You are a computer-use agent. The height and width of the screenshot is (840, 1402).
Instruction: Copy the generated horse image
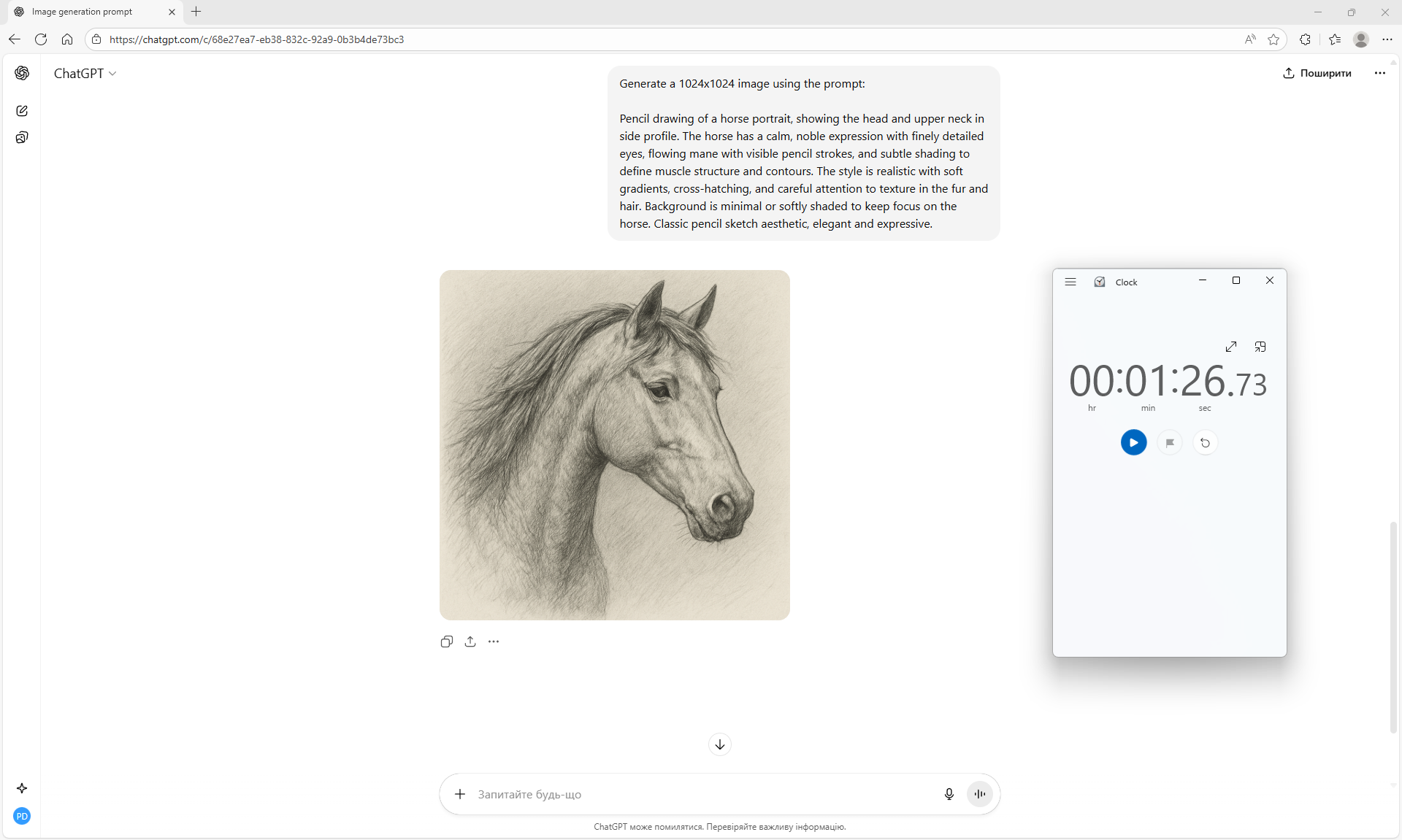[x=447, y=641]
